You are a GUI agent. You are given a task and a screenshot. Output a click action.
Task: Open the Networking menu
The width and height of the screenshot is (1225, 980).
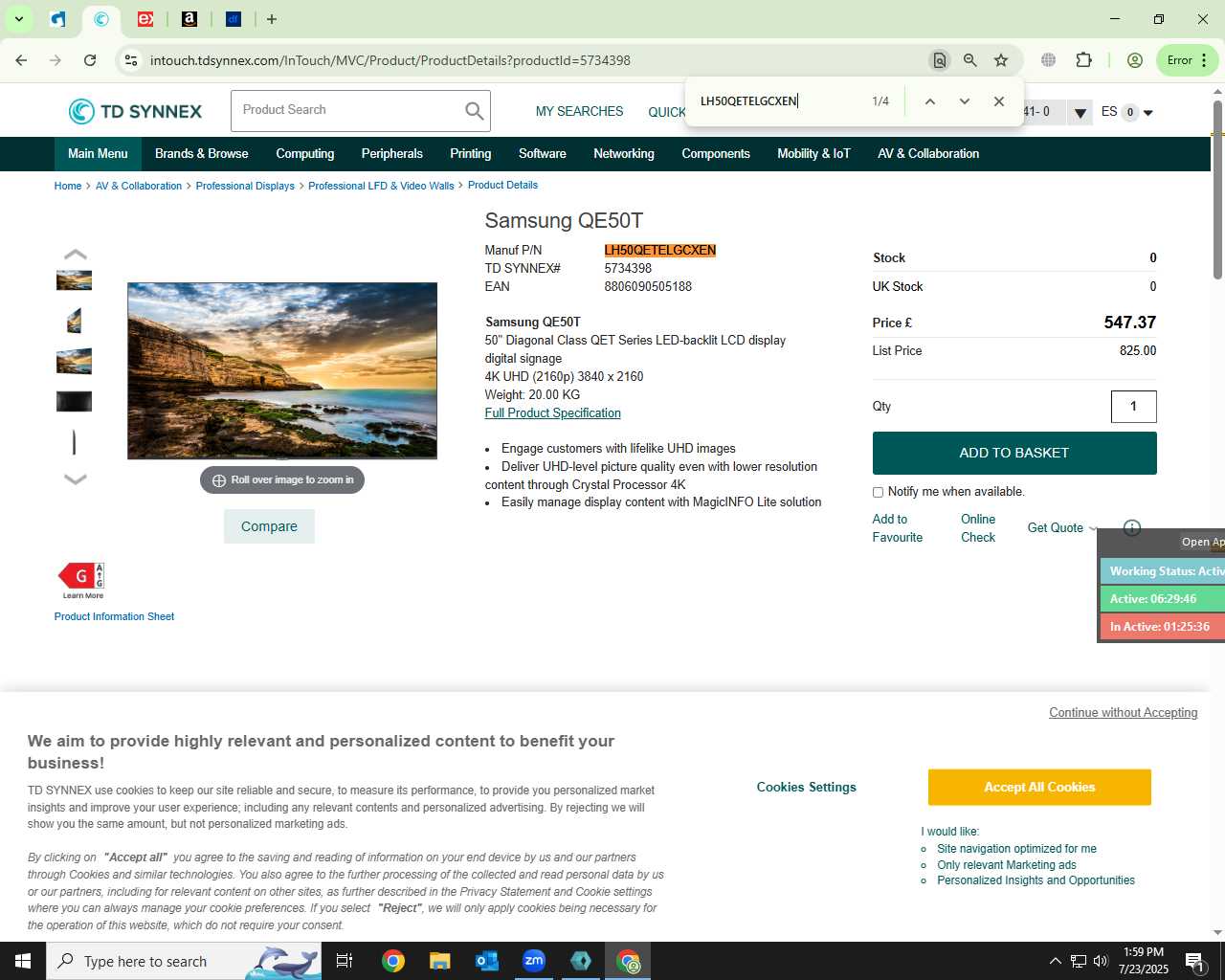(x=624, y=154)
